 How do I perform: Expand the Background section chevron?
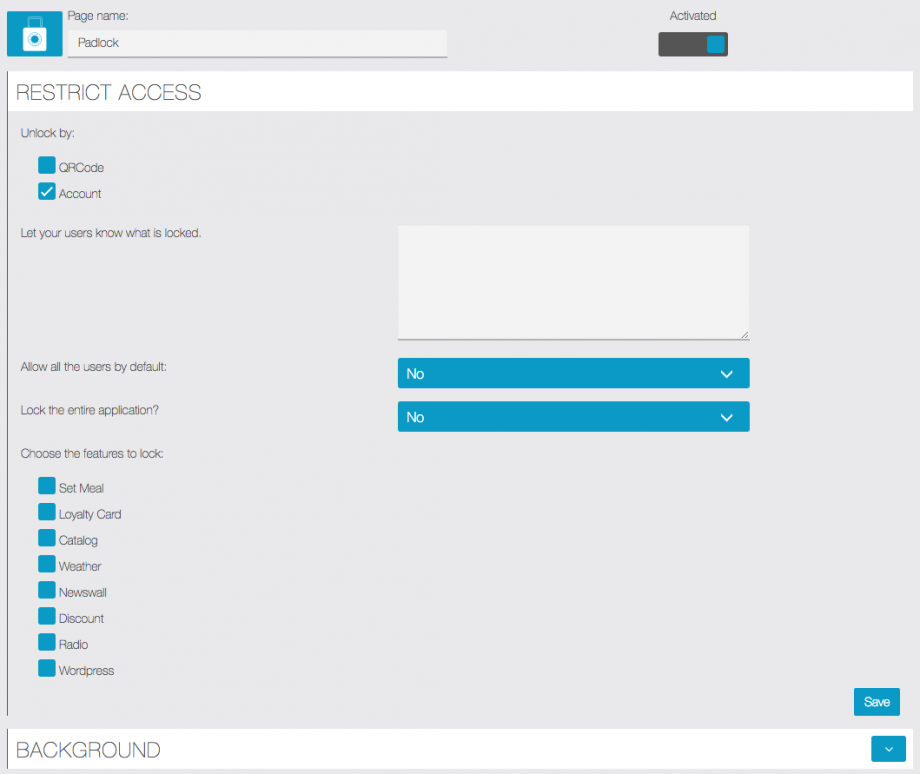pyautogui.click(x=888, y=749)
